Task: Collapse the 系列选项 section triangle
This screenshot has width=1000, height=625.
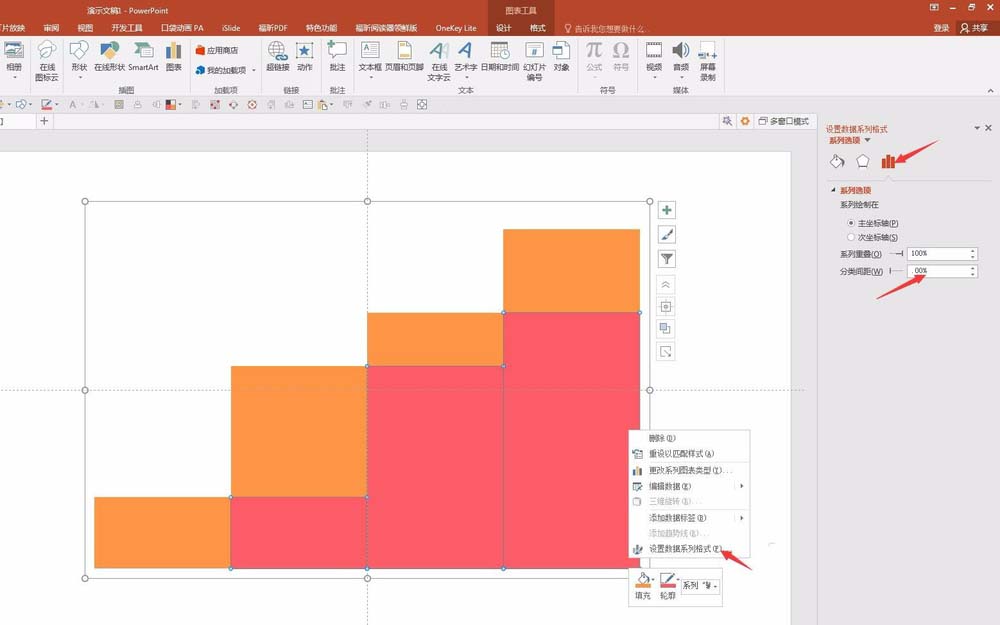Action: click(832, 190)
